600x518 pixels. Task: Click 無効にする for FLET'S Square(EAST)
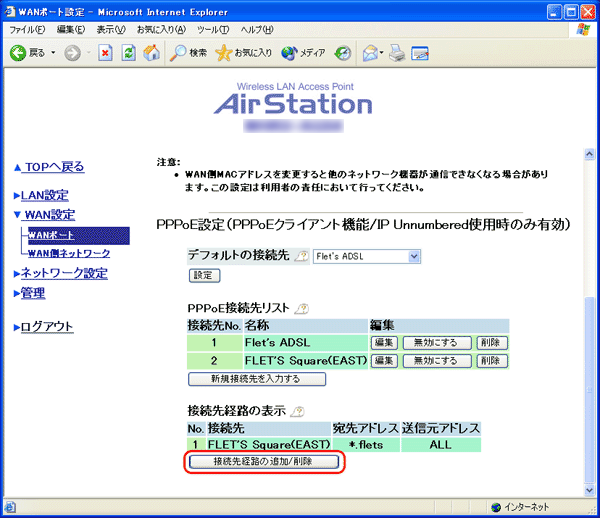click(437, 361)
